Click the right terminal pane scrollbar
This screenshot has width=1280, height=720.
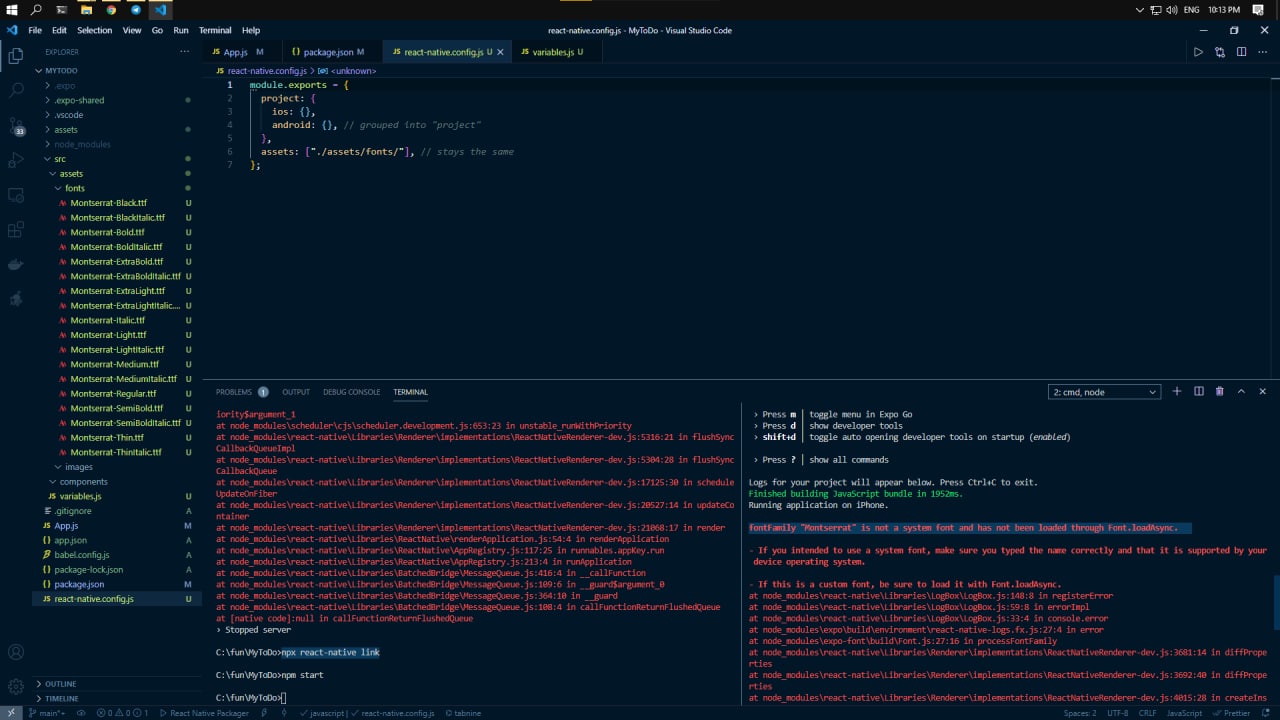[x=1275, y=600]
